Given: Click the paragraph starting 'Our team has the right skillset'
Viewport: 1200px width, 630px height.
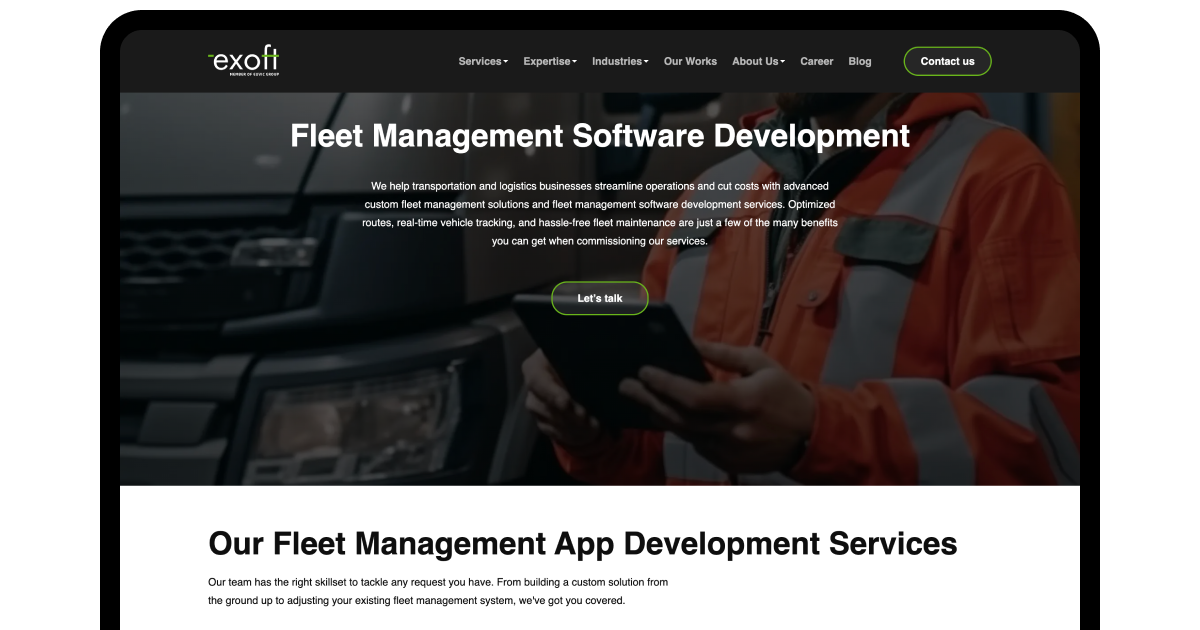Looking at the screenshot, I should coord(438,591).
